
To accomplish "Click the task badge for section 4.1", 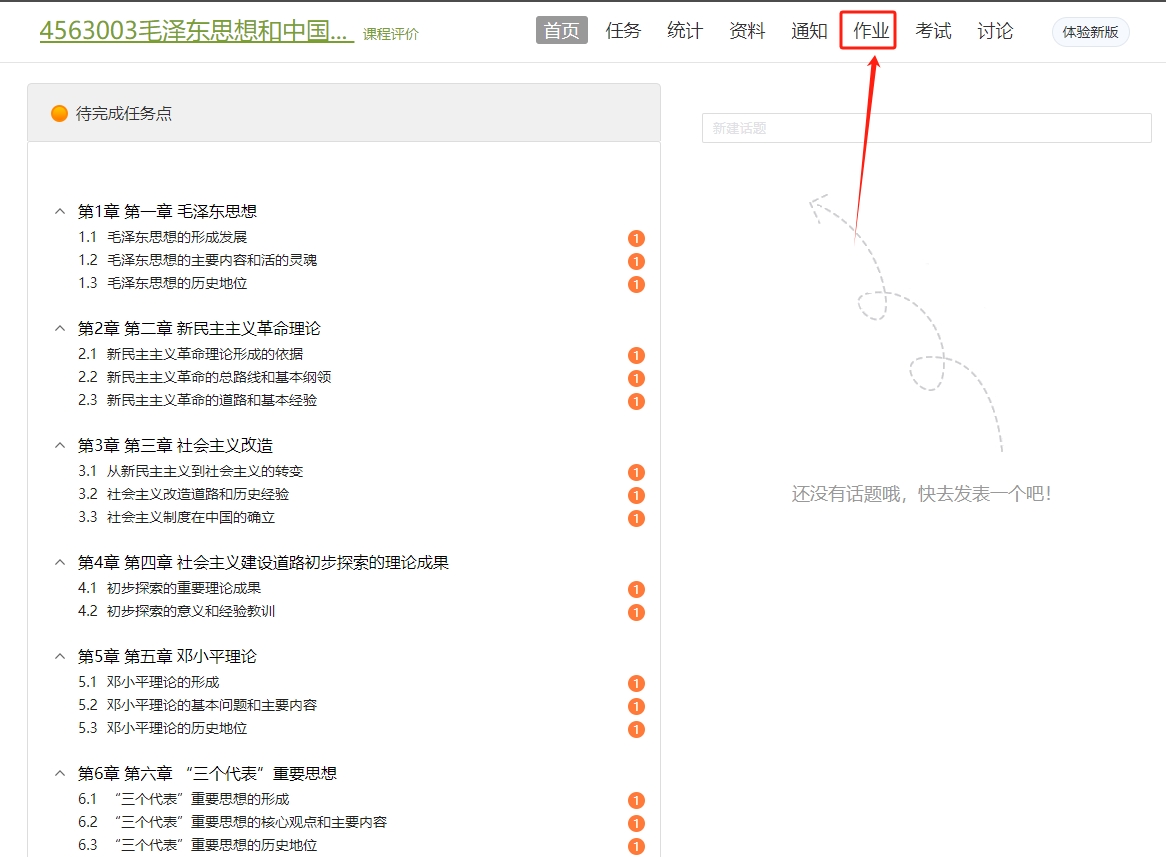I will [x=636, y=589].
